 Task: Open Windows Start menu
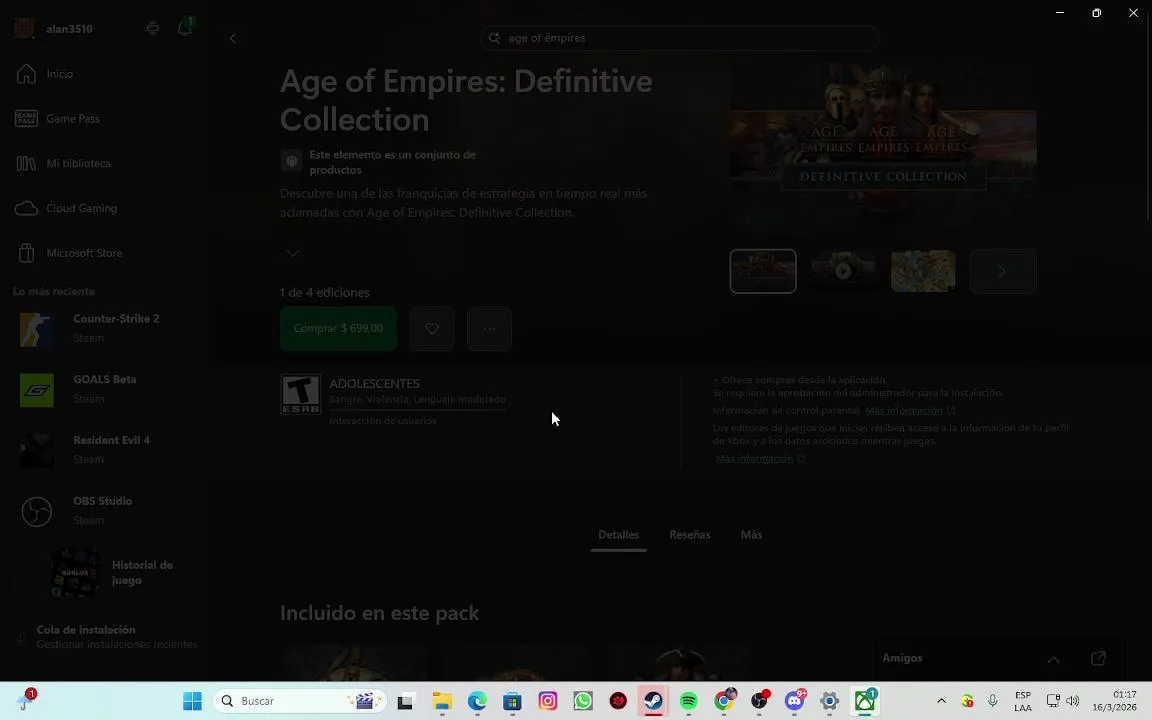point(192,701)
